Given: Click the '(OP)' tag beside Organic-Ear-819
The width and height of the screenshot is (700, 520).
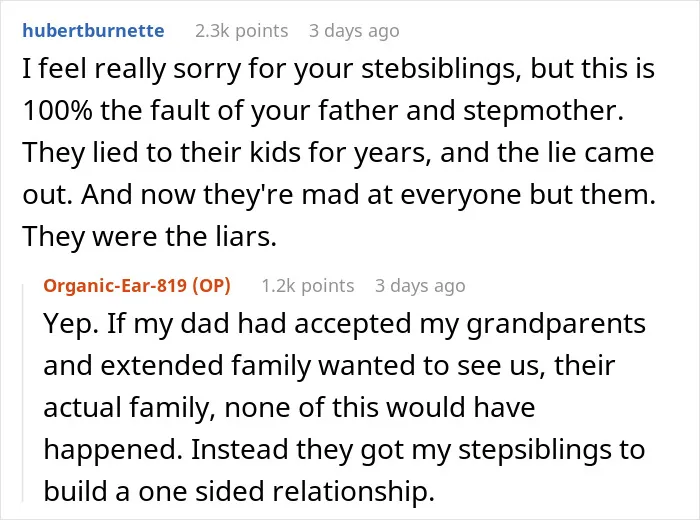Looking at the screenshot, I should (x=211, y=286).
